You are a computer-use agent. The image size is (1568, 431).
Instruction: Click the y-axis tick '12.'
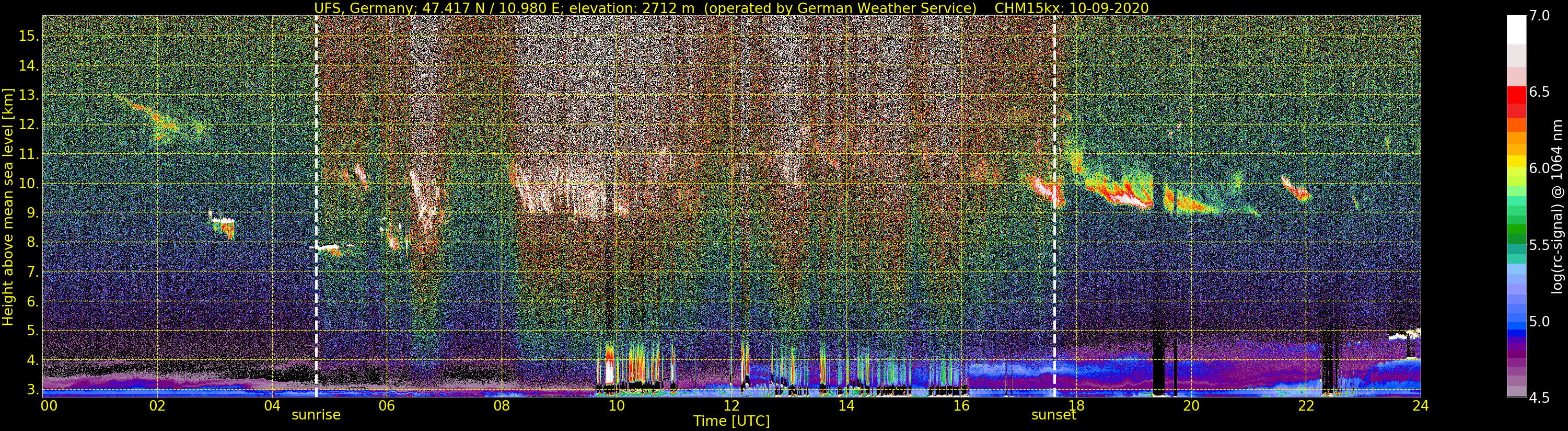29,124
